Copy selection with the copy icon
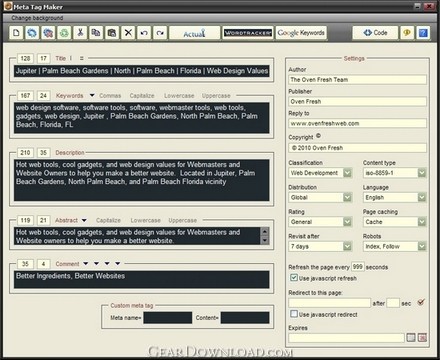 click(96, 33)
